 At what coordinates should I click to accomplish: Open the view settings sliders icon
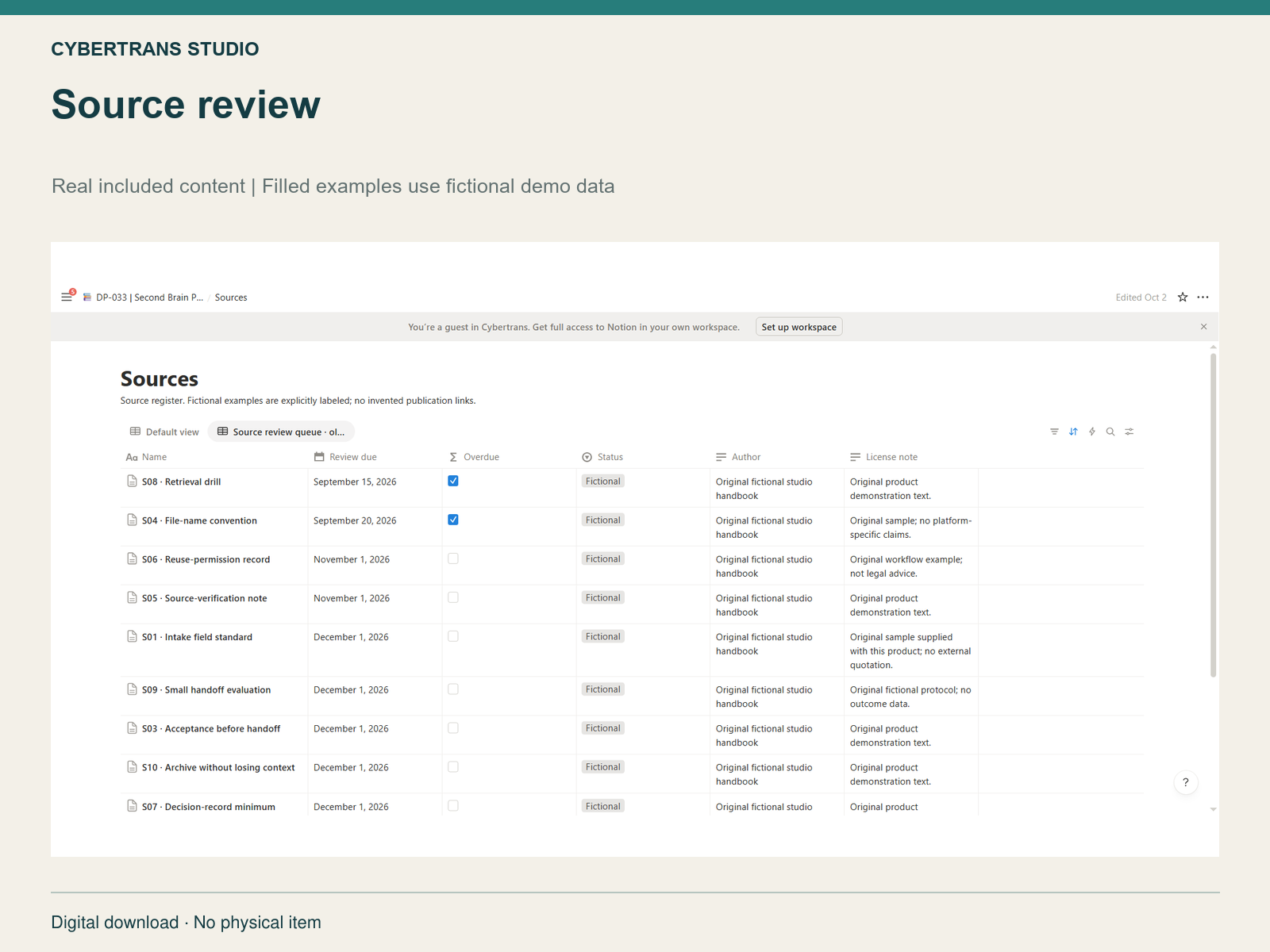tap(1130, 432)
